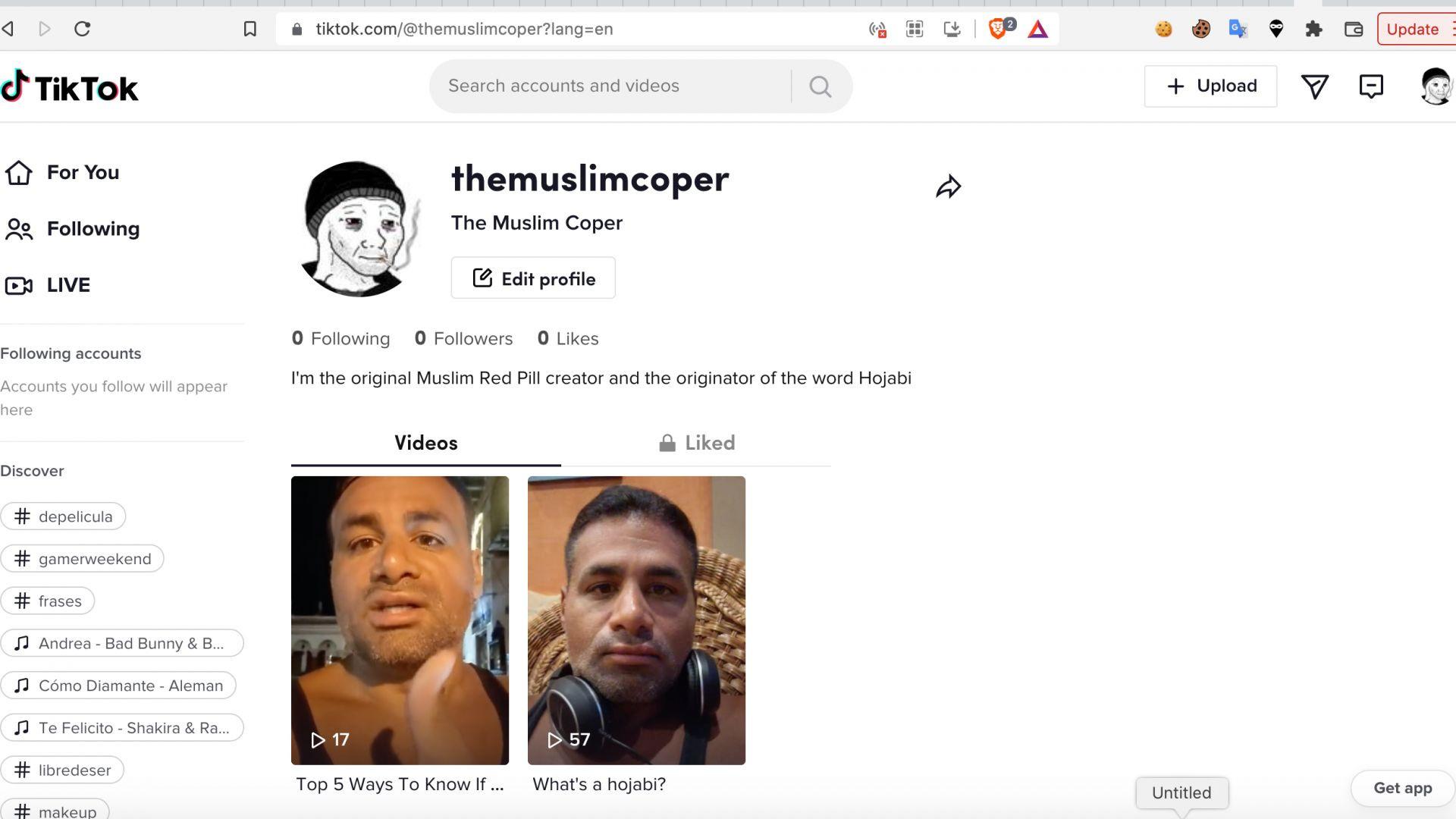Open the Upload content icon
This screenshot has height=819, width=1456.
click(1212, 85)
